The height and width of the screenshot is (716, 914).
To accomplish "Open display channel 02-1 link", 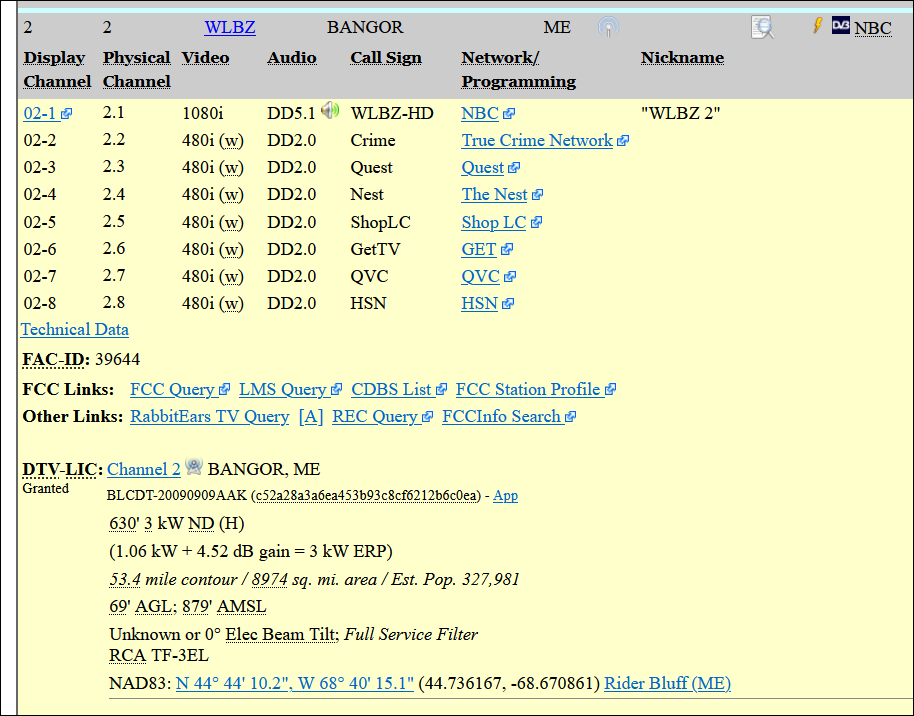I will (x=47, y=113).
